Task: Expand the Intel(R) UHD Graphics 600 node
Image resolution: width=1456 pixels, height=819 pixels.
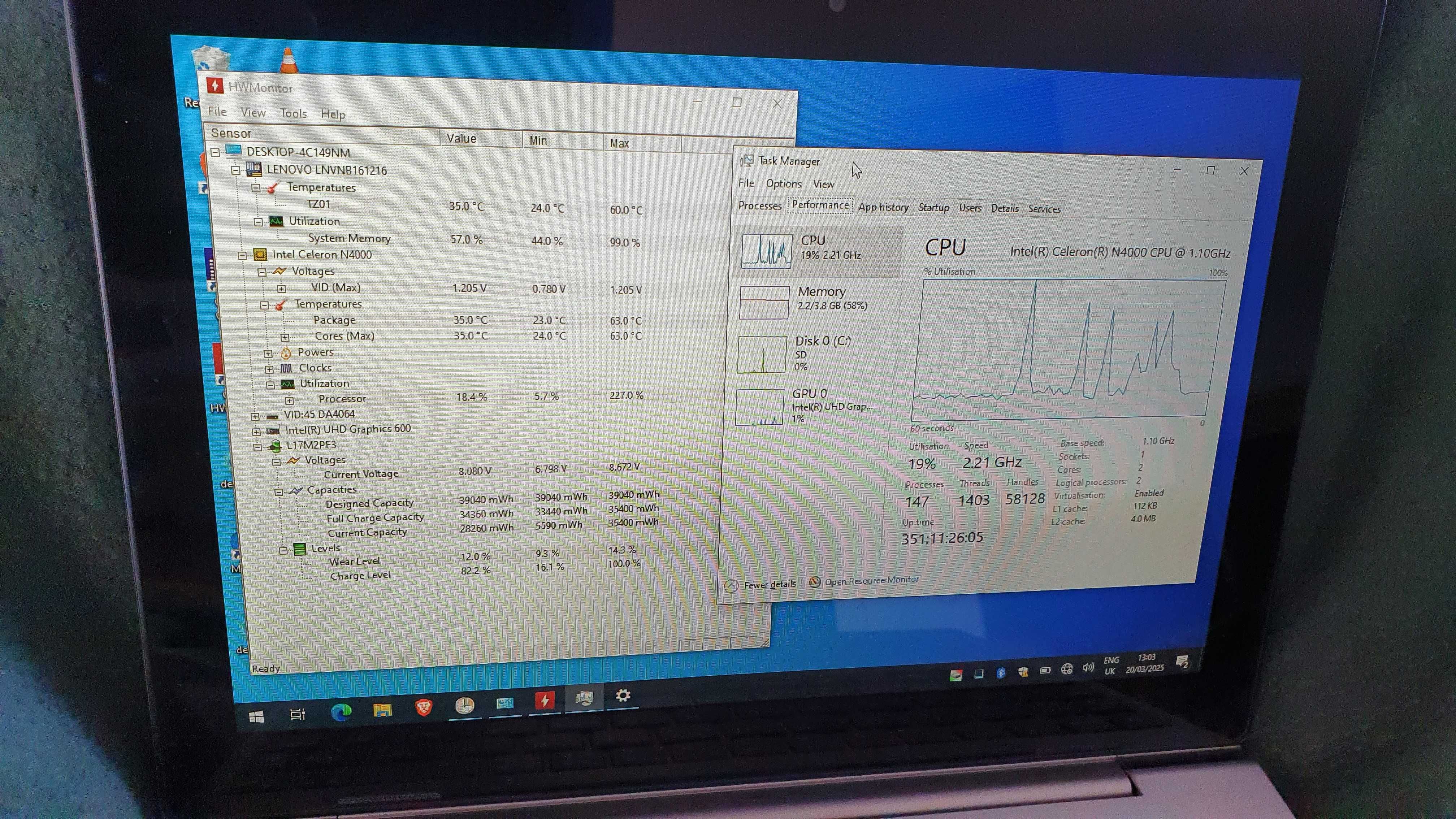Action: [256, 432]
